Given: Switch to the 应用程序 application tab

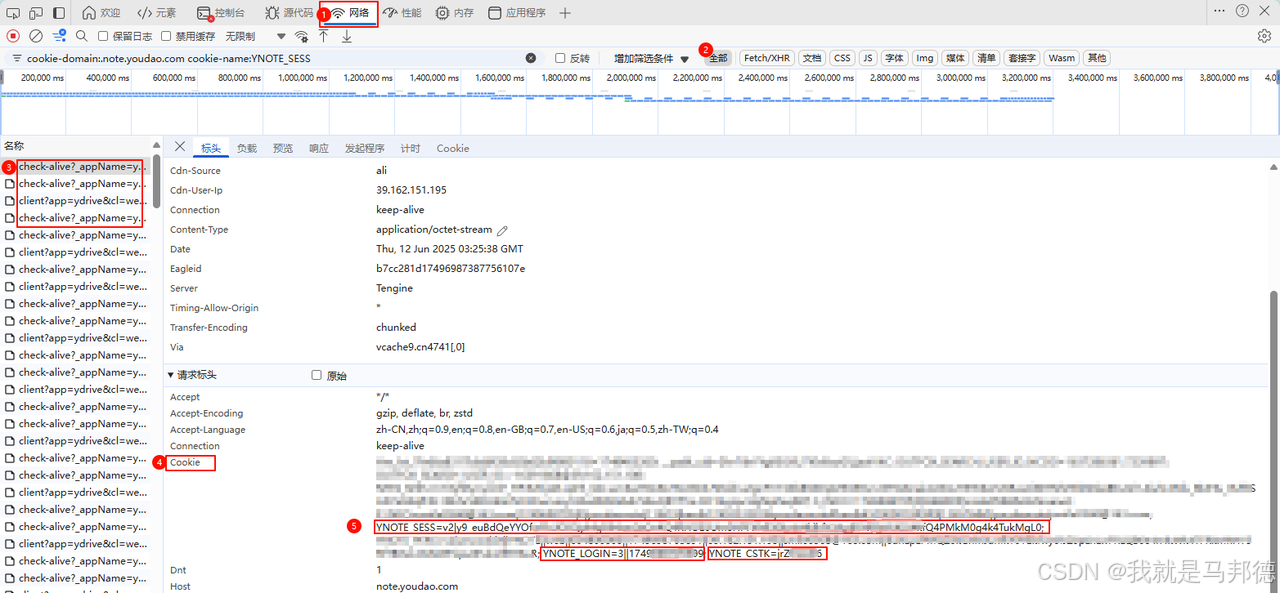Looking at the screenshot, I should 517,13.
